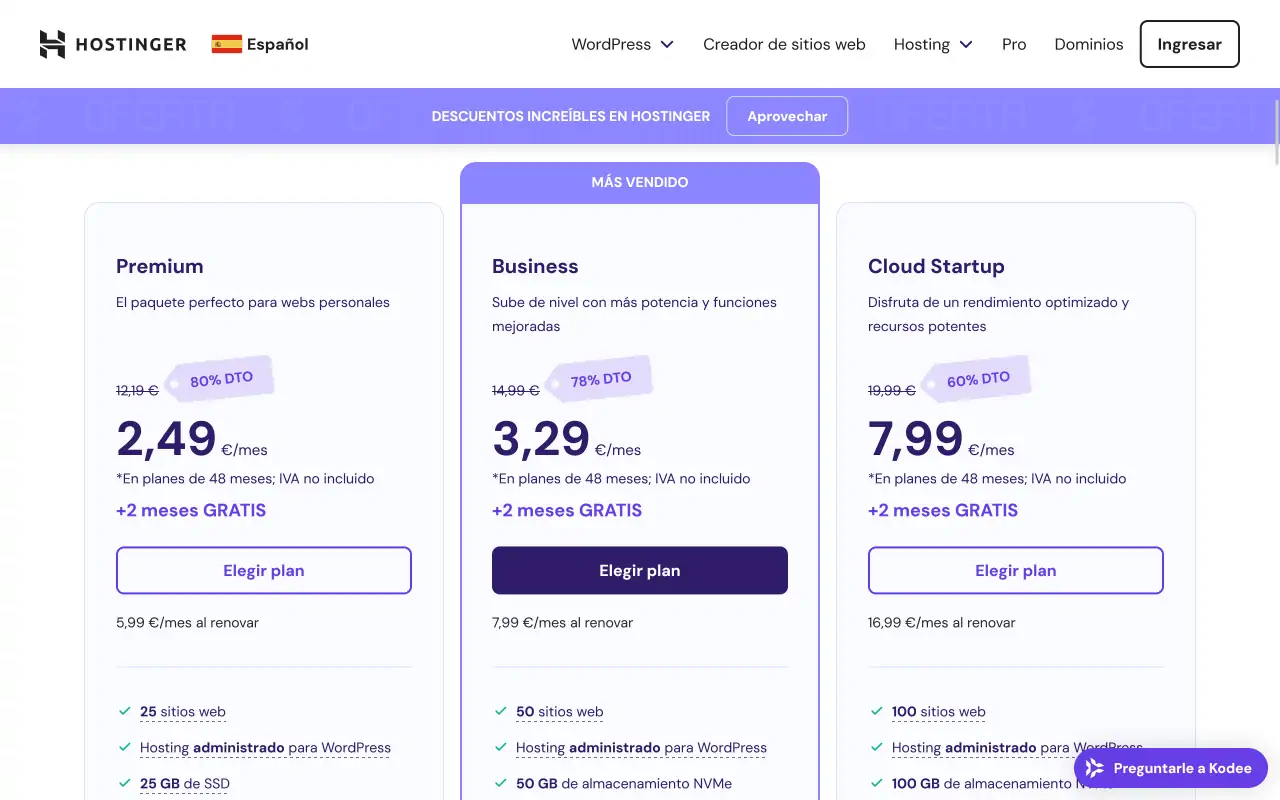This screenshot has width=1280, height=800.
Task: Open the Dominios menu item
Action: click(x=1089, y=44)
